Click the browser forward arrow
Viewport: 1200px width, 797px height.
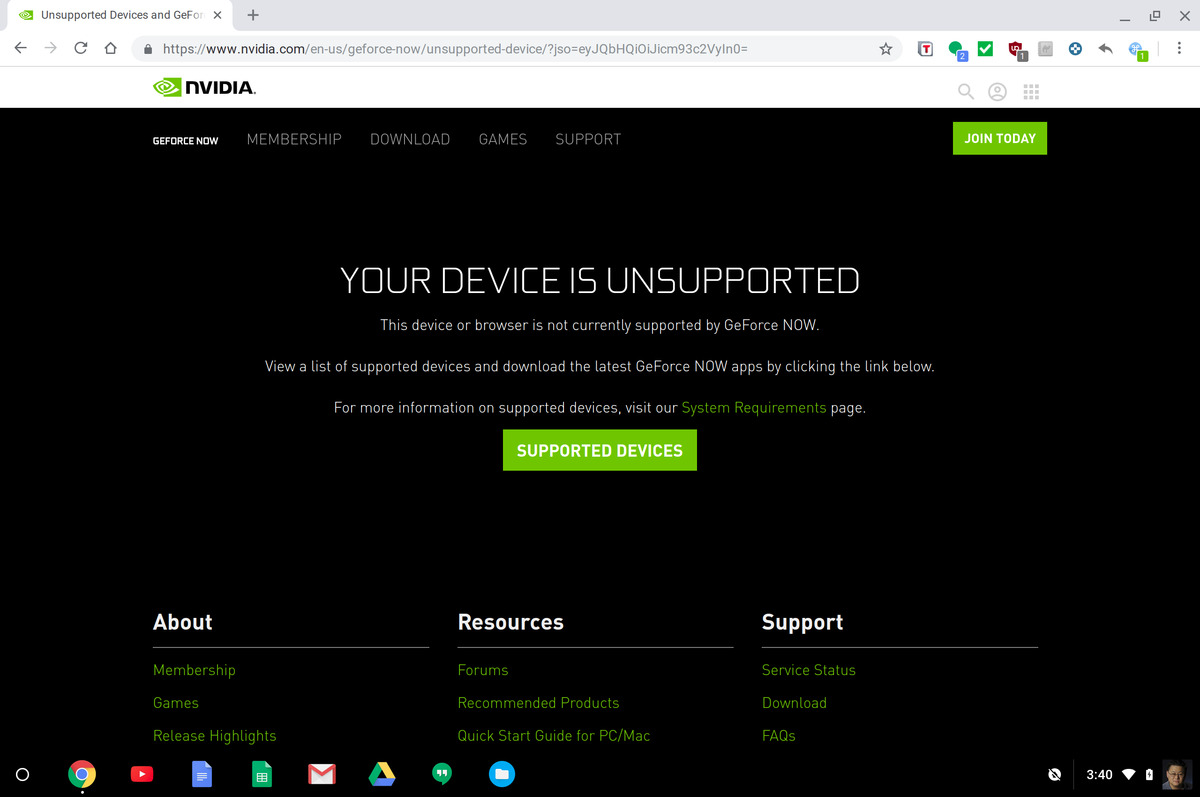tap(51, 48)
